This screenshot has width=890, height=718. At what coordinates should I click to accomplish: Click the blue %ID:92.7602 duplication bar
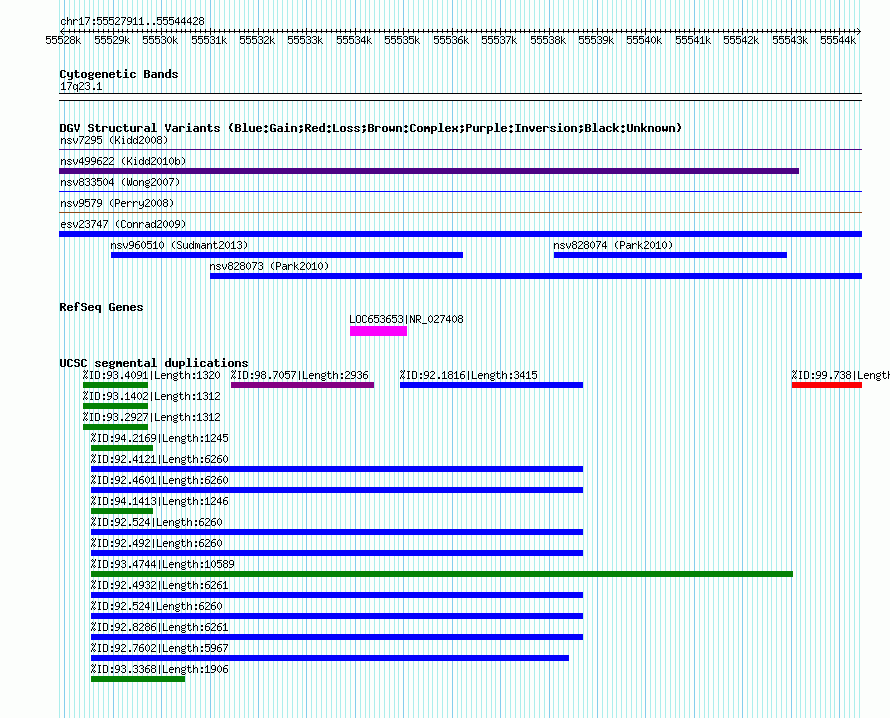[330, 658]
